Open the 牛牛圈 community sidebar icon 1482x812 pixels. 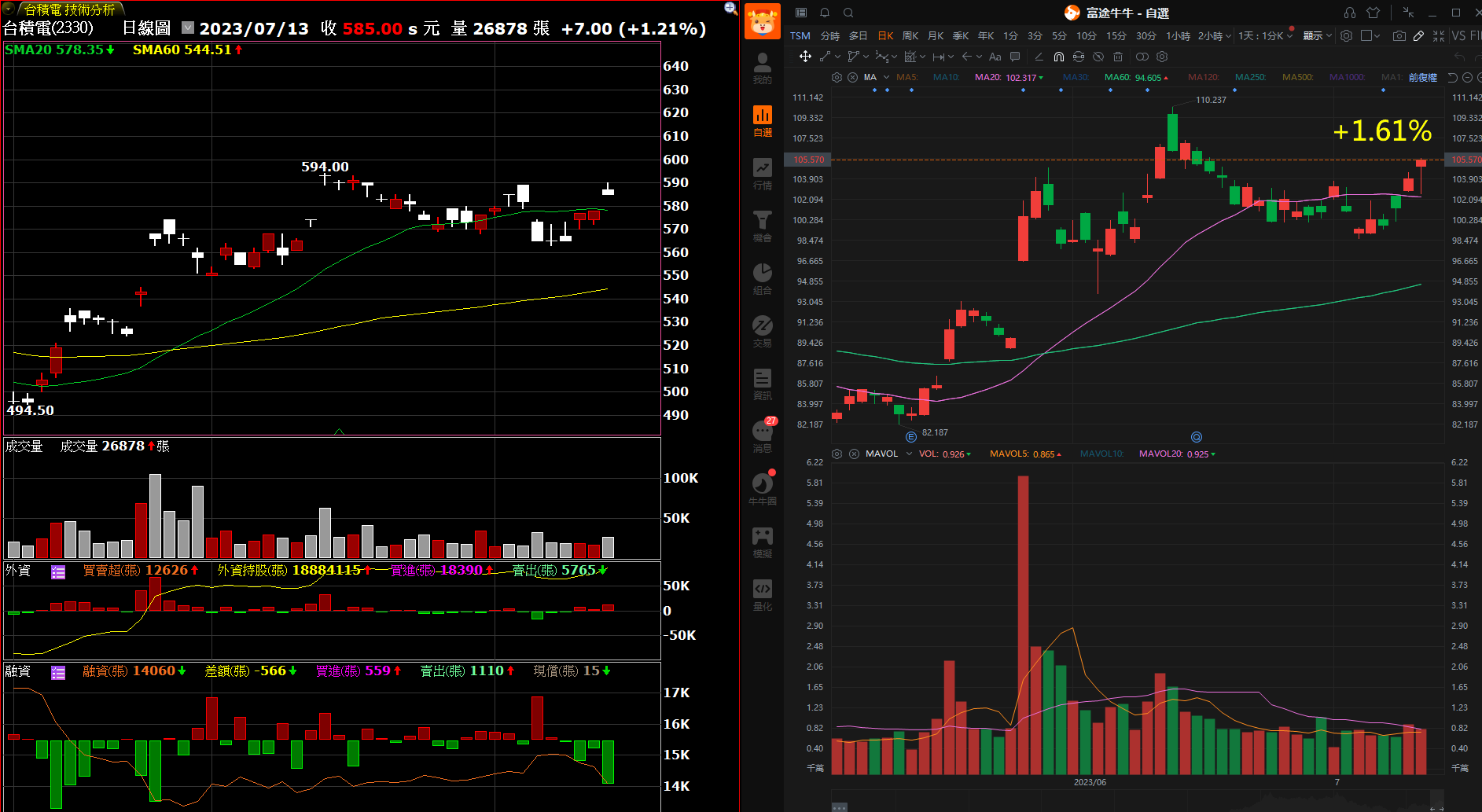click(x=763, y=489)
